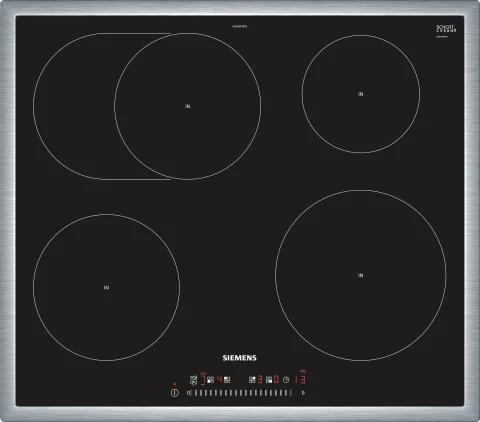The width and height of the screenshot is (480, 422).
Task: Select the zone icon beside red 4
Action: point(227,380)
